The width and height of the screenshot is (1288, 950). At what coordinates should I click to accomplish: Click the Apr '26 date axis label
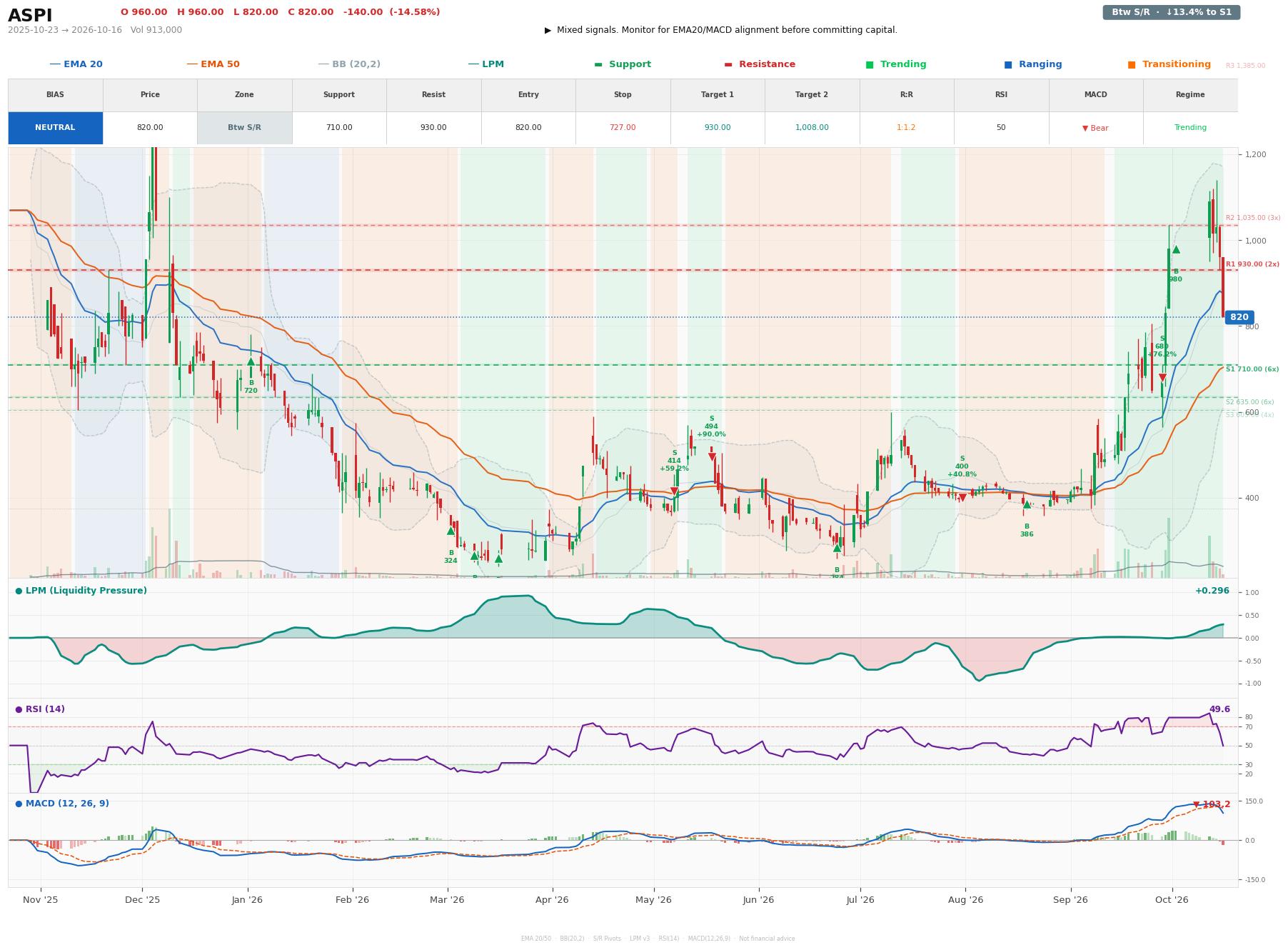coord(552,899)
